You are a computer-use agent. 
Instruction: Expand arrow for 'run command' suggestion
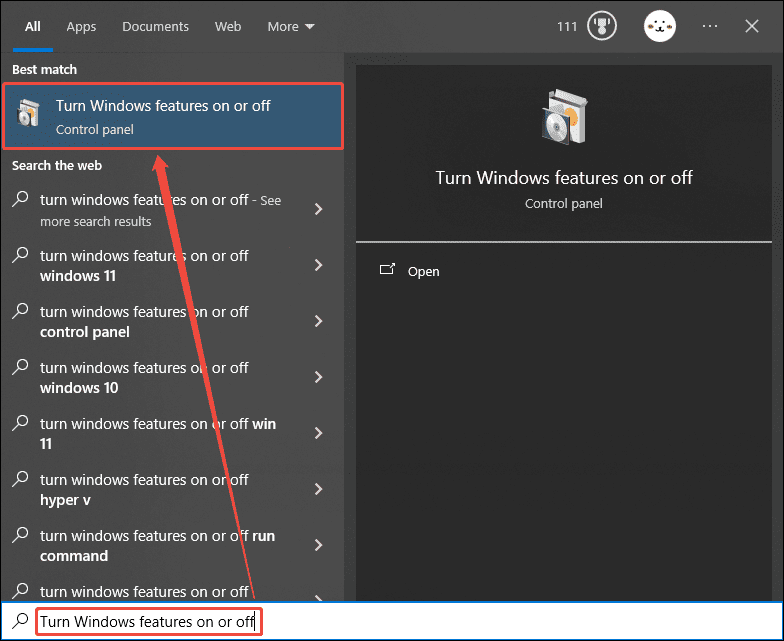click(x=318, y=545)
